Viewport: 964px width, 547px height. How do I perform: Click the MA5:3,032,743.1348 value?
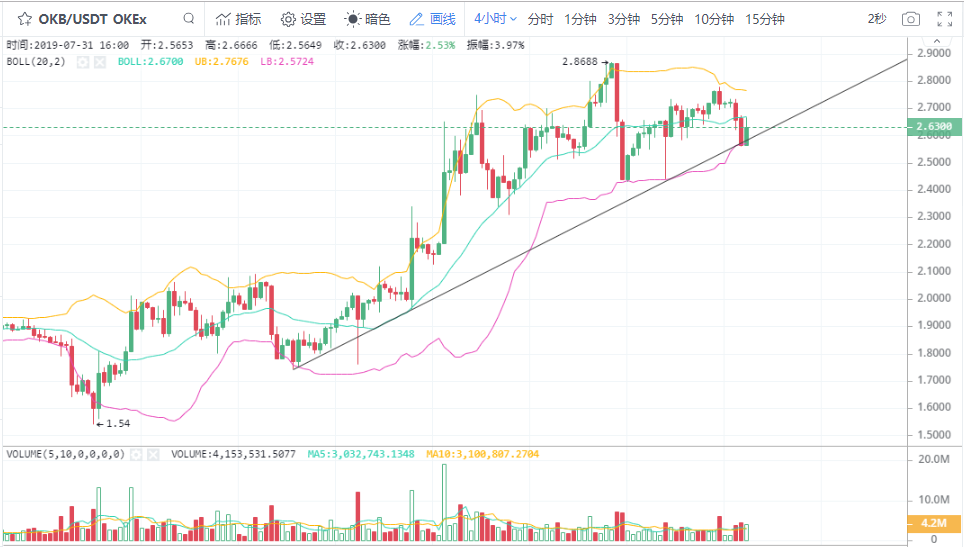point(361,454)
